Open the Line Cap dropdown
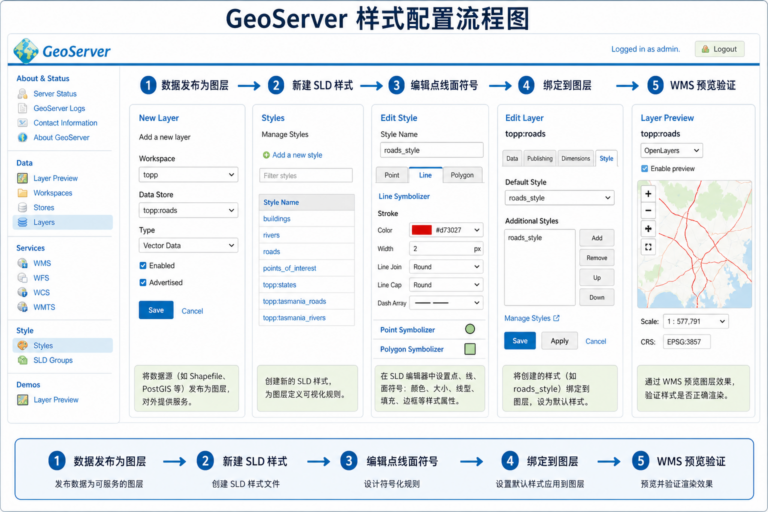 [x=446, y=285]
